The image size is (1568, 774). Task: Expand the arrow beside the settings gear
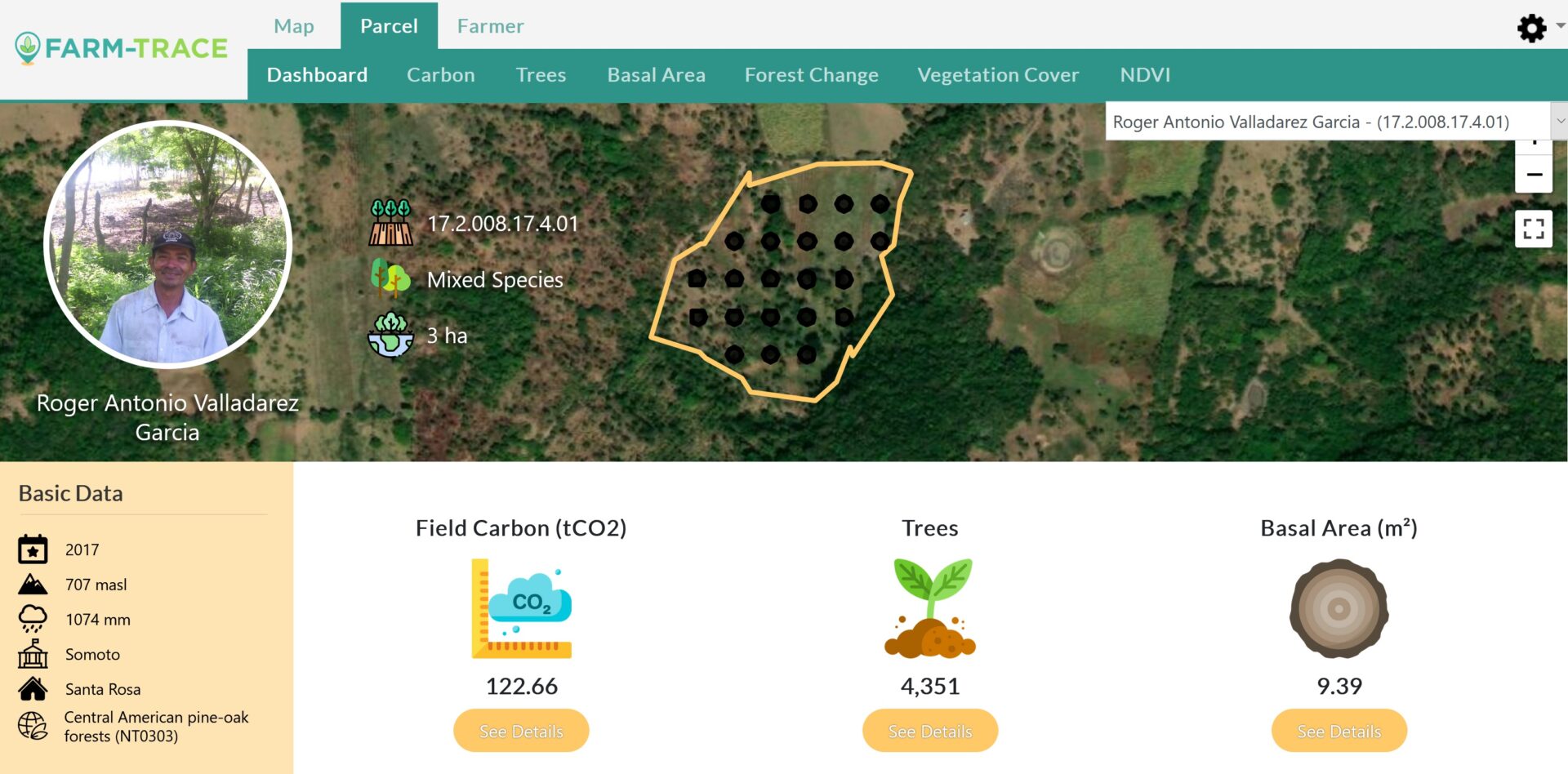point(1560,26)
